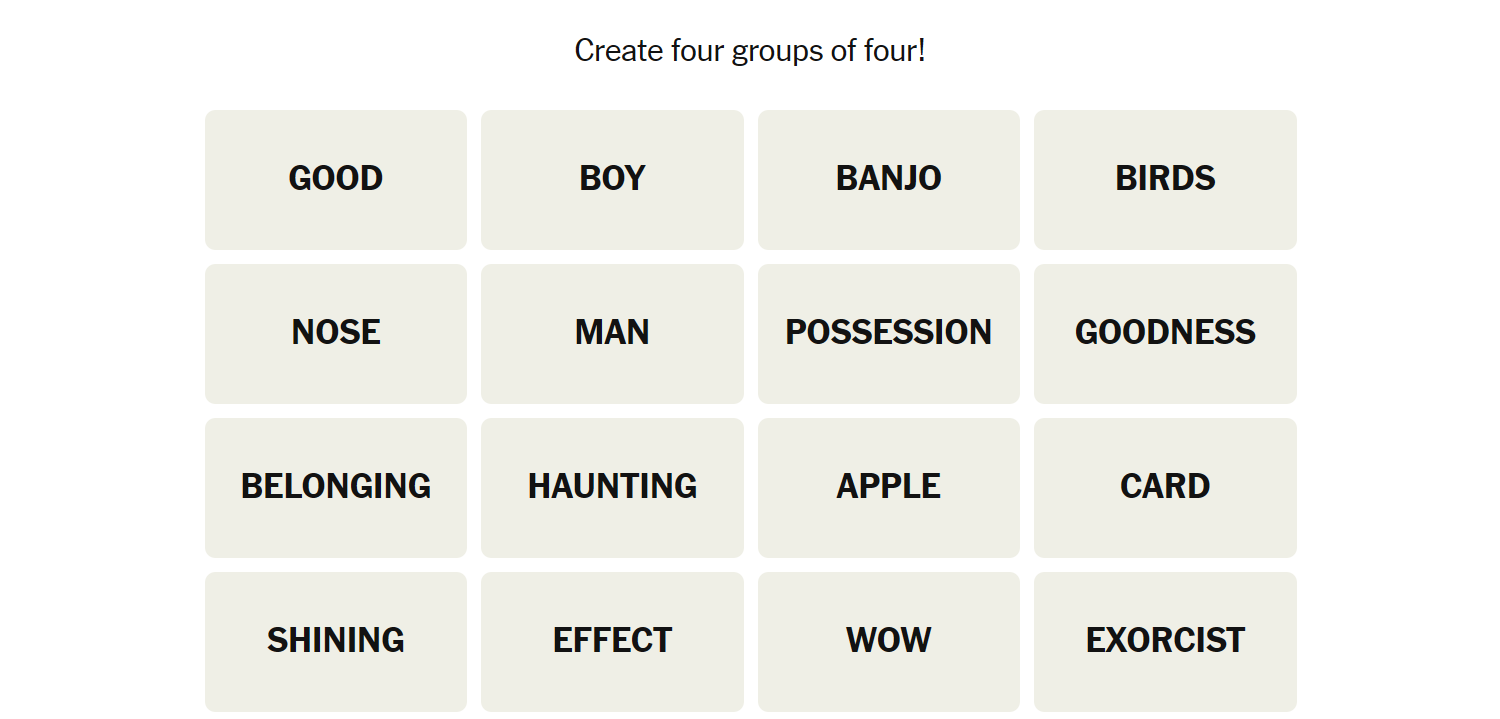Choose the GOODNESS tile
Viewport: 1500px width, 719px height.
pyautogui.click(x=1165, y=334)
